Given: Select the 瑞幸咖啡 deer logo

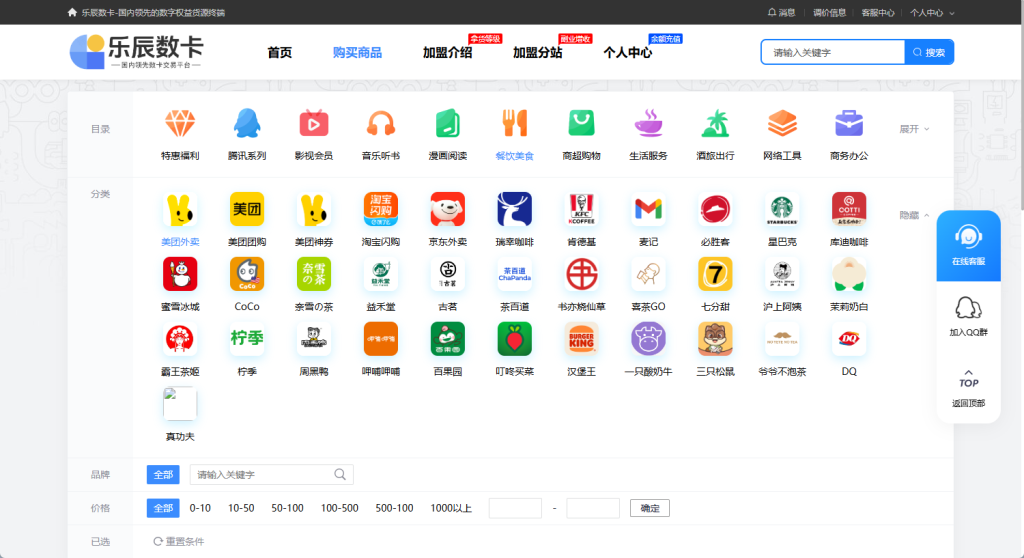Looking at the screenshot, I should 515,209.
